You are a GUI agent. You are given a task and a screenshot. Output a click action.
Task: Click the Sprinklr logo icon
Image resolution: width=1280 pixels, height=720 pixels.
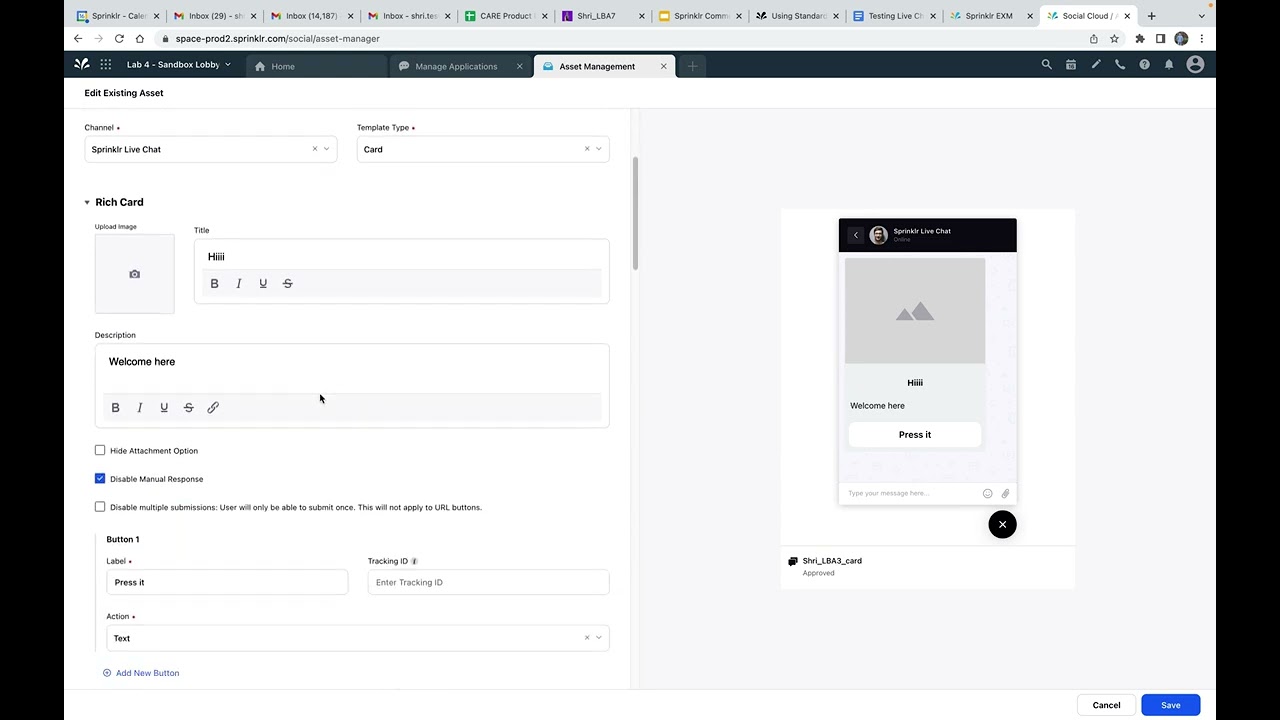[82, 65]
